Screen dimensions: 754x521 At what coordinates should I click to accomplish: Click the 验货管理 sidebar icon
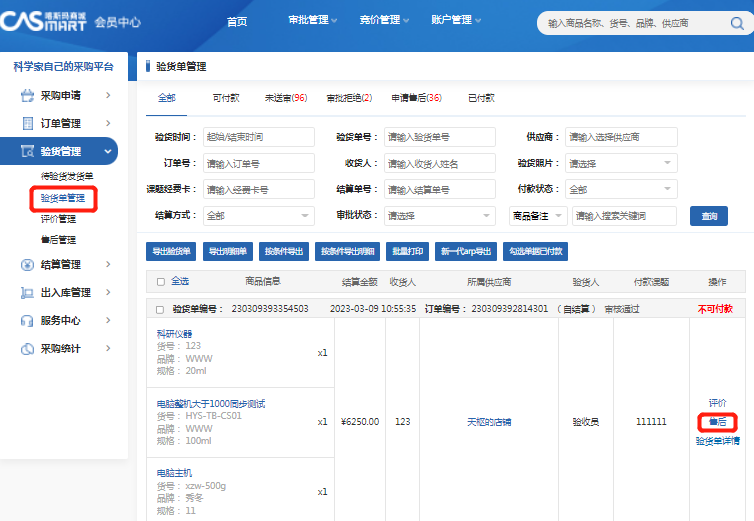coord(28,152)
